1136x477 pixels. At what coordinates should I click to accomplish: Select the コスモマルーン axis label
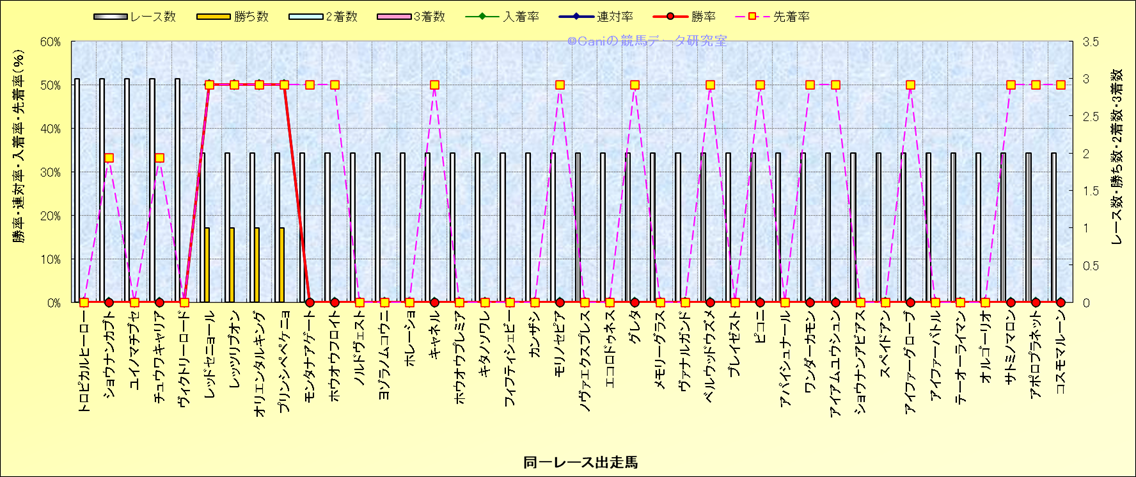tap(1061, 353)
